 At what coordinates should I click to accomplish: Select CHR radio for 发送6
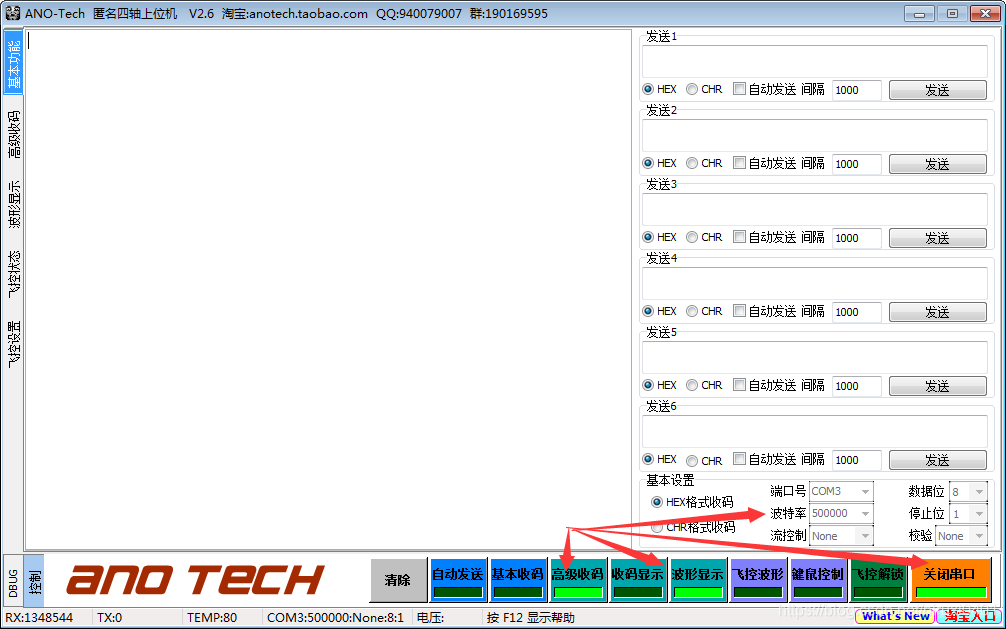pyautogui.click(x=692, y=460)
